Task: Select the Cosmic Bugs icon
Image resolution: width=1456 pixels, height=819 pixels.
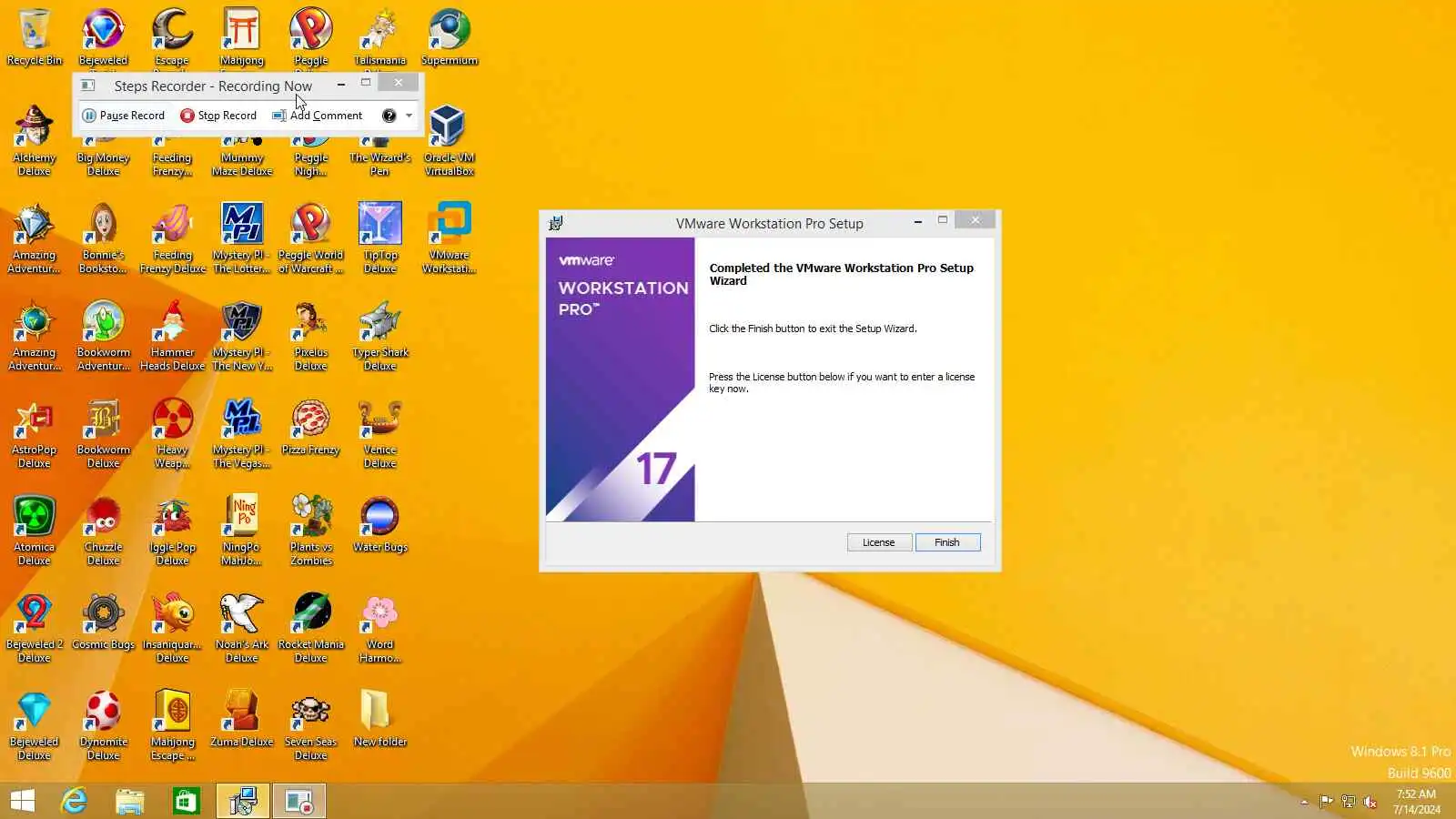Action: 104,621
